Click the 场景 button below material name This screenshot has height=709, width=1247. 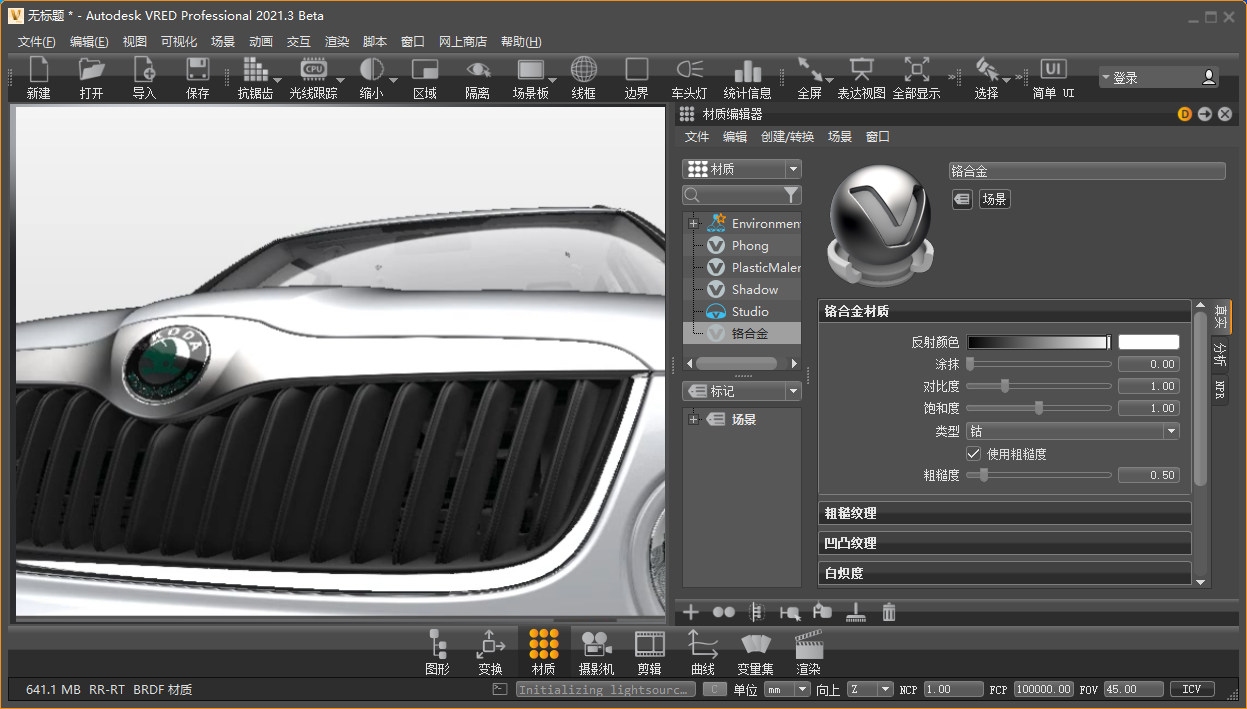tap(994, 199)
